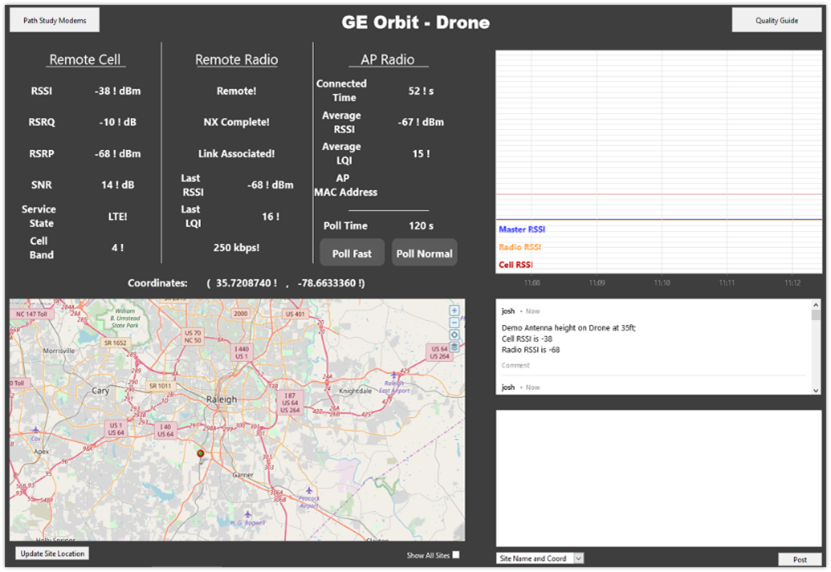Click 250 kbps data rate text

[236, 248]
